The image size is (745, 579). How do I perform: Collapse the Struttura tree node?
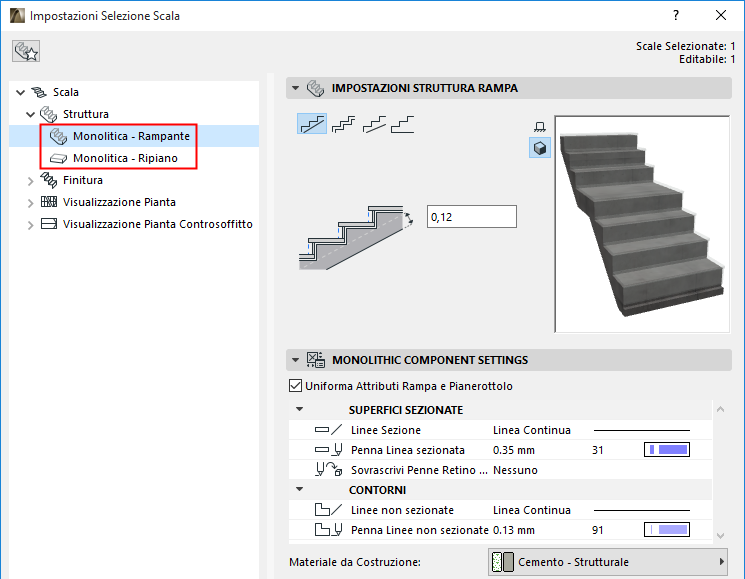30,114
